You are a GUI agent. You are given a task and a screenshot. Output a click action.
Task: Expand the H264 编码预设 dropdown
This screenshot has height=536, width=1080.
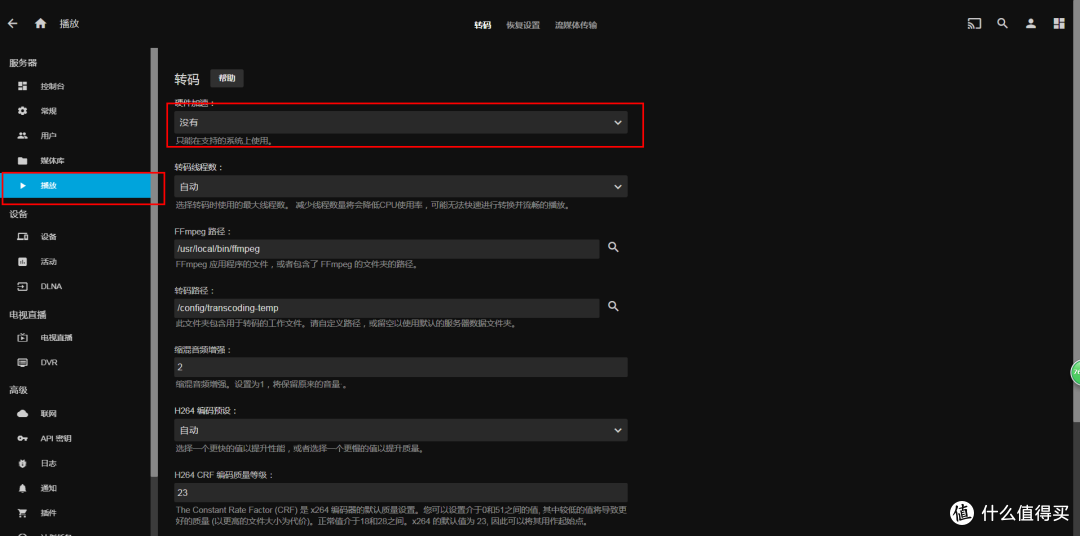pos(400,430)
